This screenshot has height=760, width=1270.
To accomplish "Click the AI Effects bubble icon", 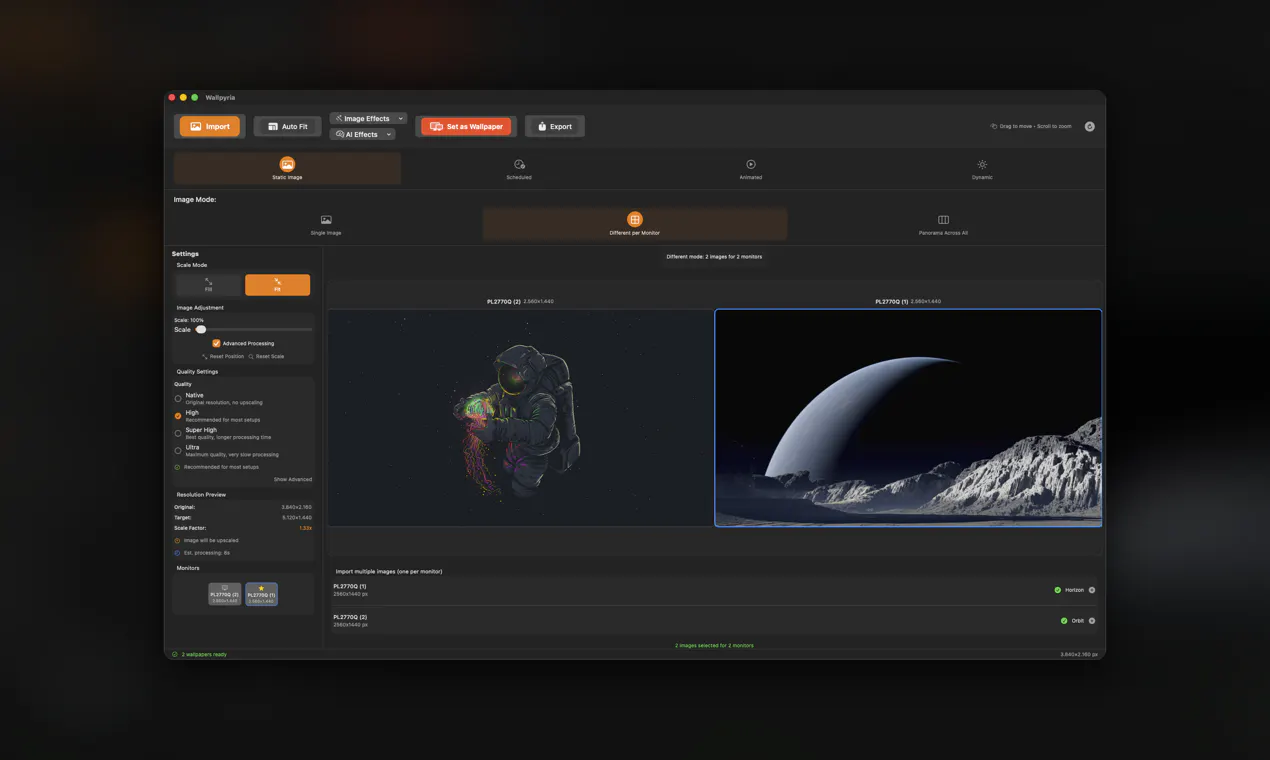I will [340, 134].
